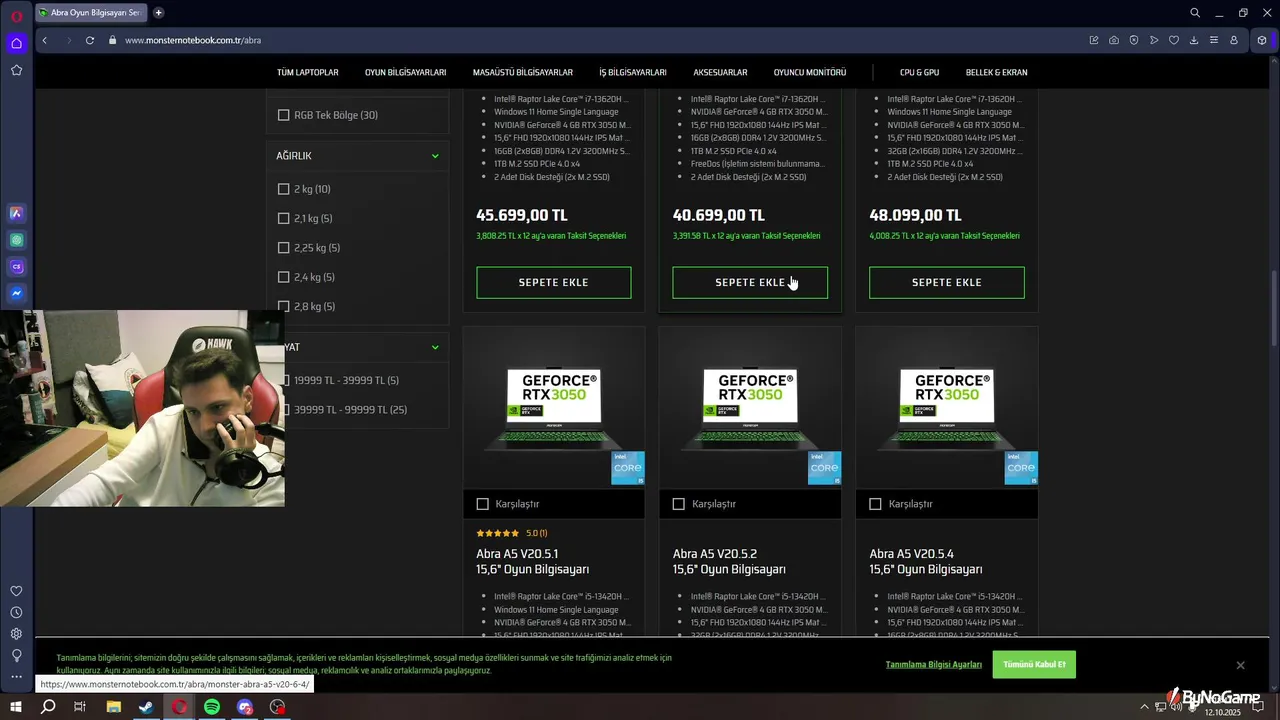Select the Abra Oyun Bilgisayarı browser tab
The image size is (1280, 720).
tap(90, 13)
